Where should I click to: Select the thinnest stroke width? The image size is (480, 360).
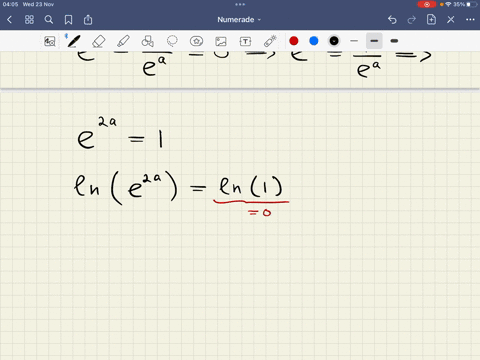tap(354, 41)
